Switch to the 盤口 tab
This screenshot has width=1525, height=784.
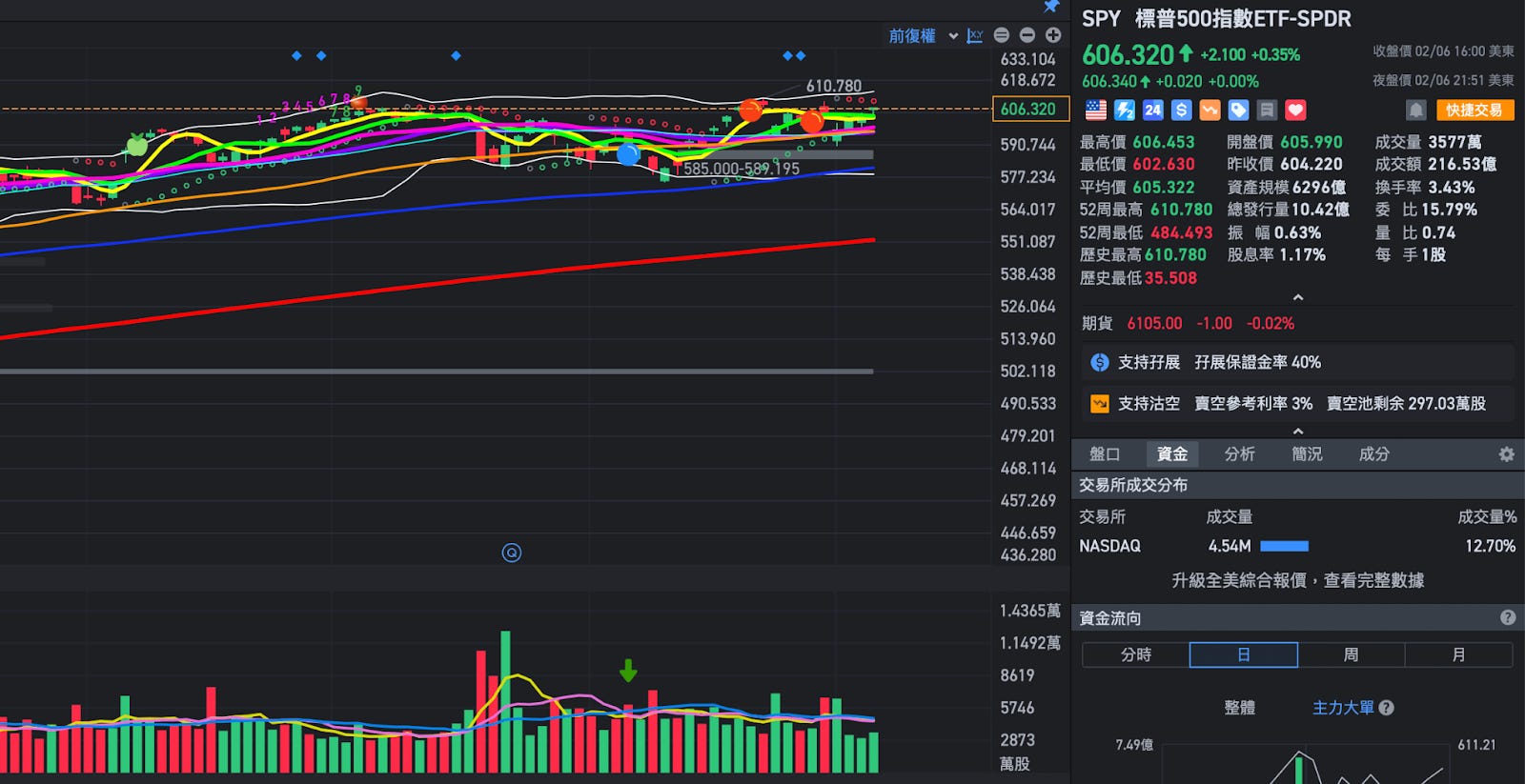point(1105,454)
